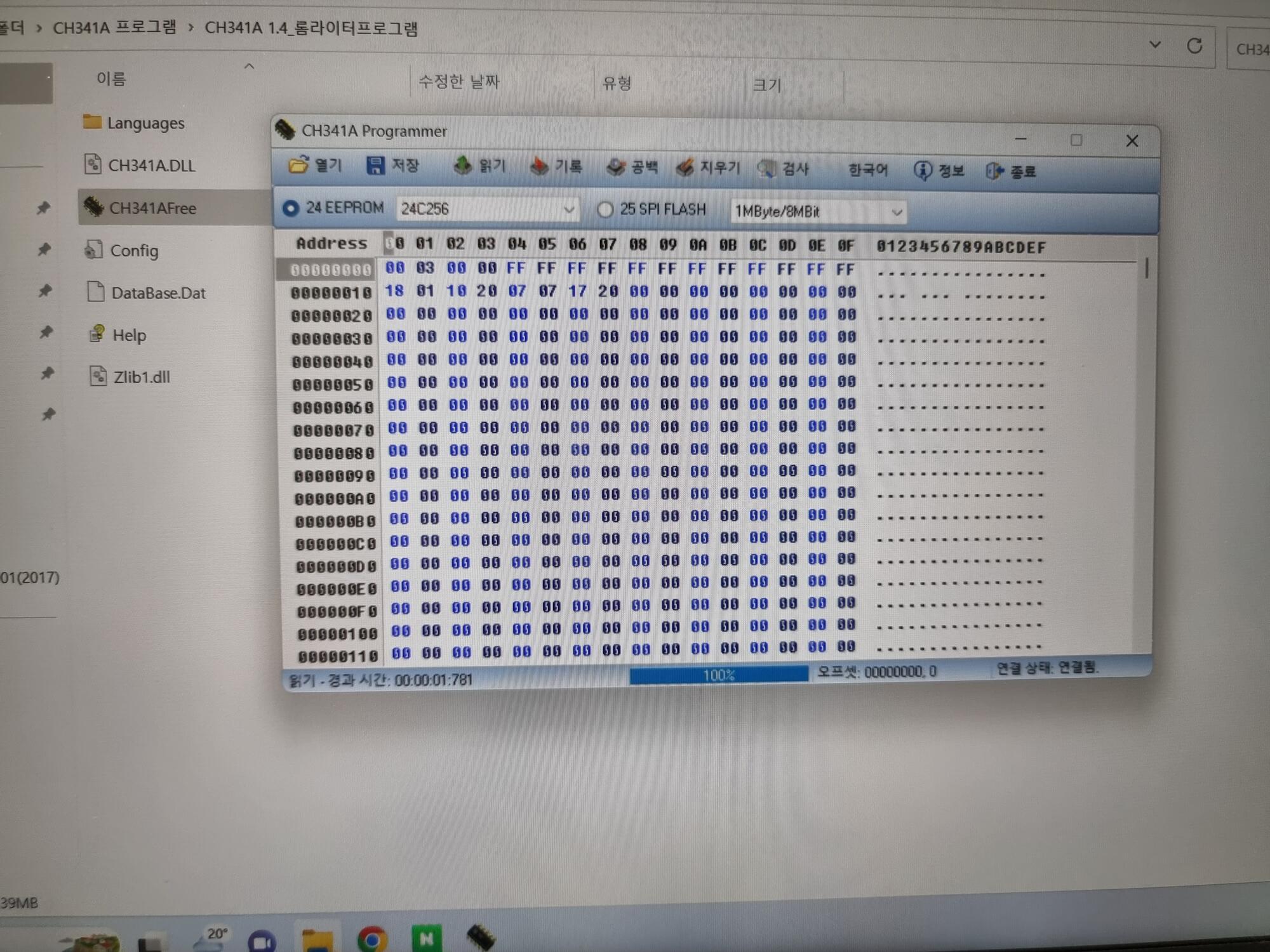Click the Save (저장) floppy disk icon
Viewport: 1270px width, 952px height.
coord(375,166)
